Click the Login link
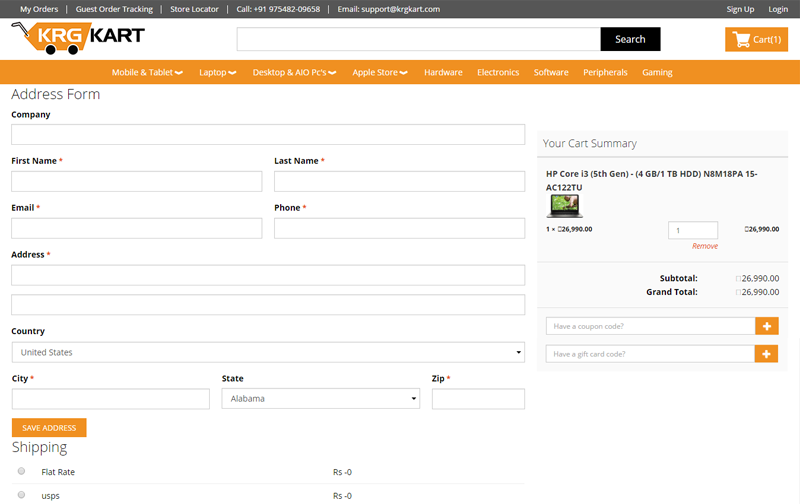Screen dimensions: 800x504 pyautogui.click(x=778, y=9)
